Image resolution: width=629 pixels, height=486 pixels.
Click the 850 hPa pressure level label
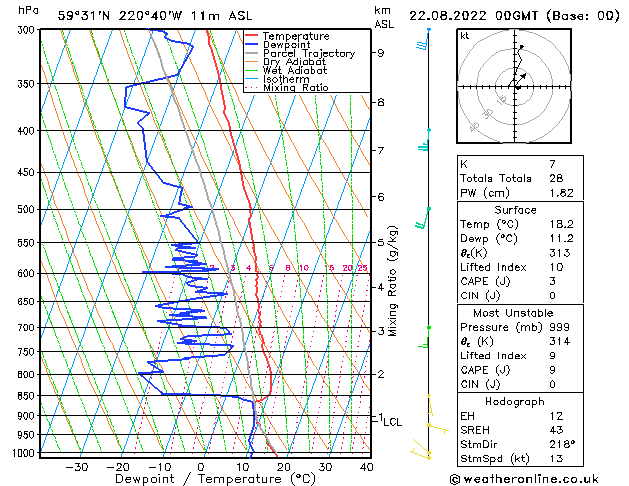coord(28,396)
